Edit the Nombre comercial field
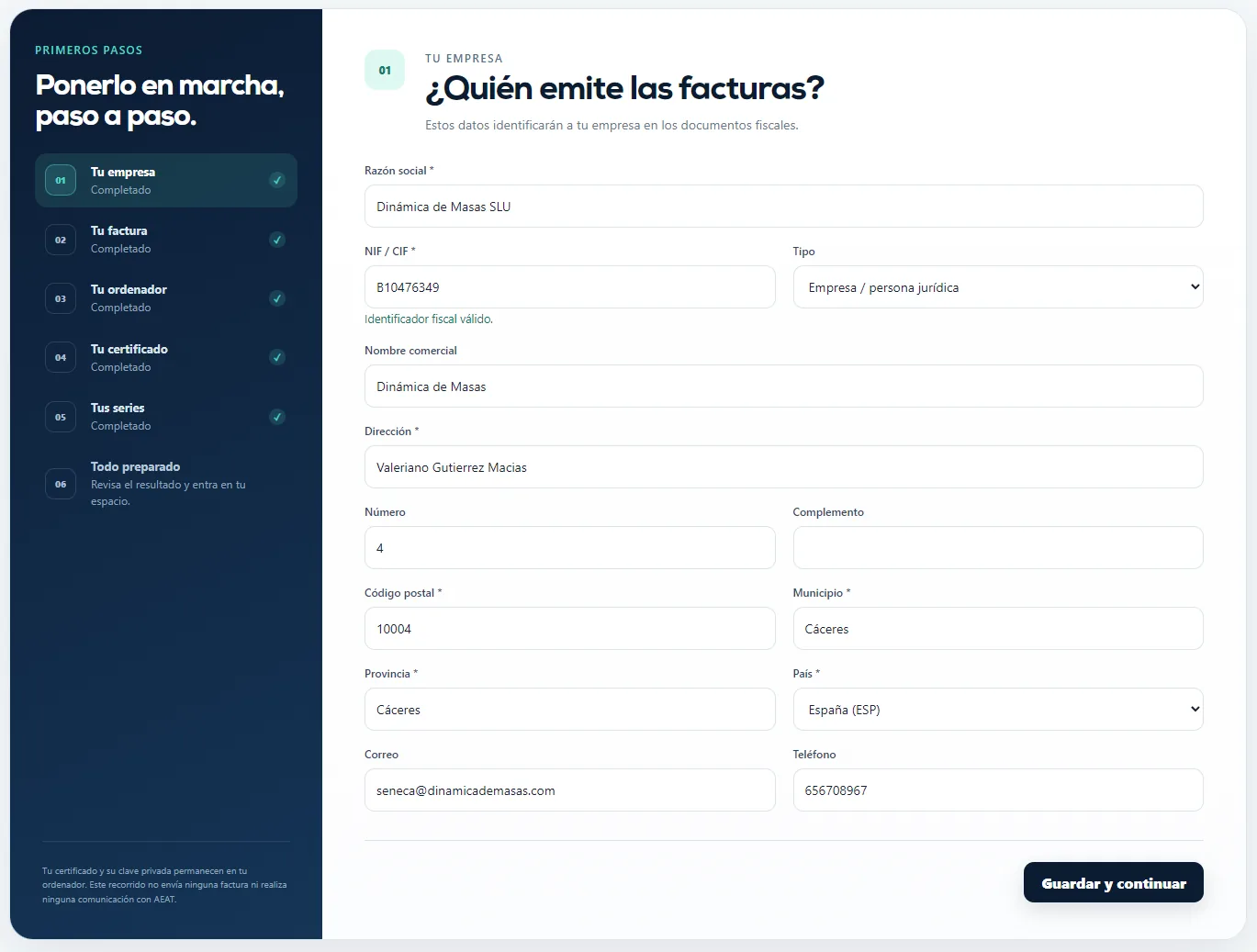 point(784,386)
